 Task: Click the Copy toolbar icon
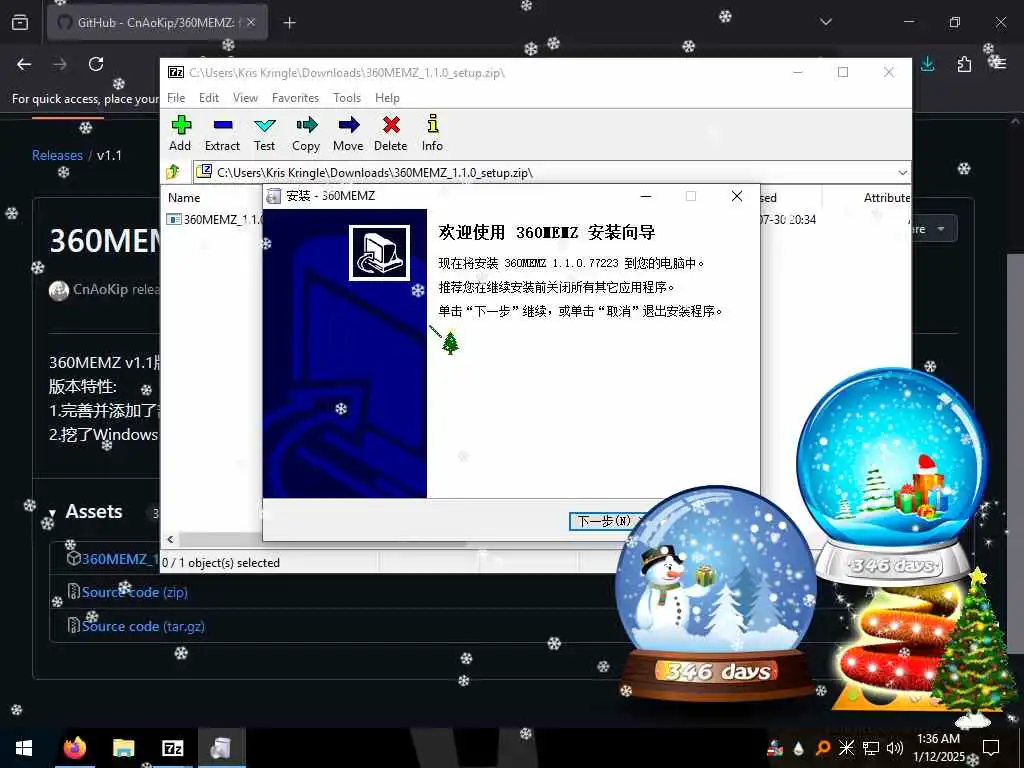click(x=306, y=134)
